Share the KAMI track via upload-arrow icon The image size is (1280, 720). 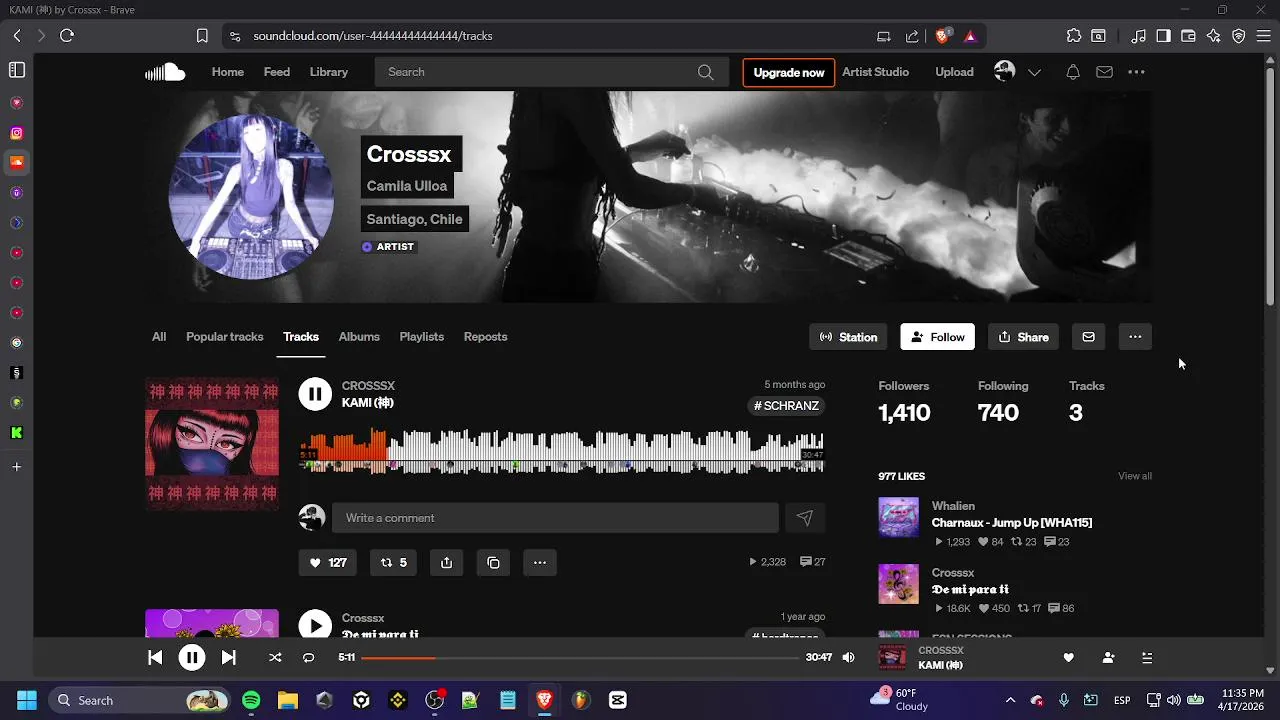(447, 562)
